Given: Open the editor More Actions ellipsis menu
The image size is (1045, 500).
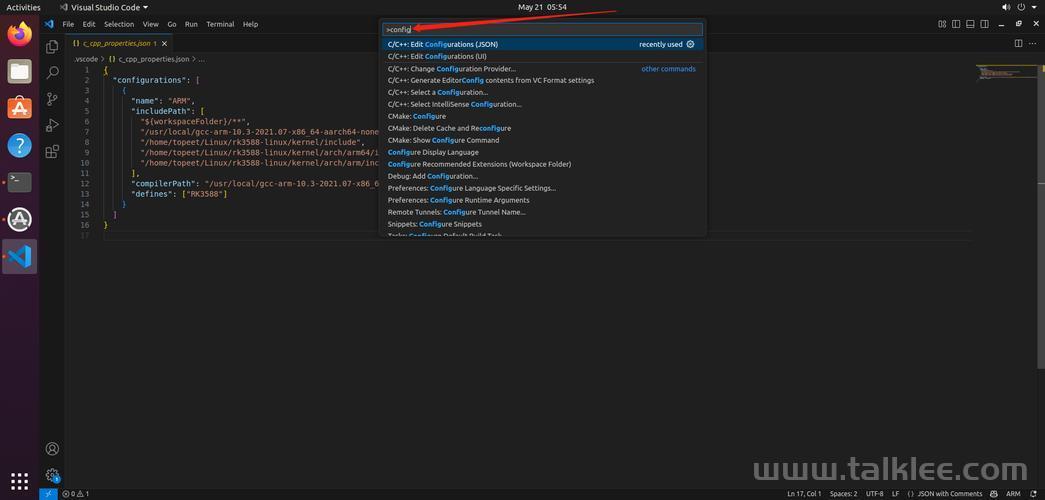Looking at the screenshot, I should point(1033,43).
